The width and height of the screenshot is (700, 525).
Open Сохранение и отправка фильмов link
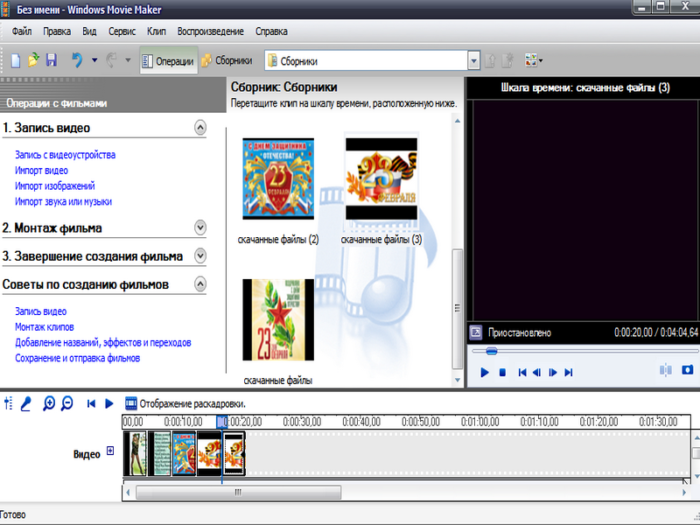[x=78, y=358]
